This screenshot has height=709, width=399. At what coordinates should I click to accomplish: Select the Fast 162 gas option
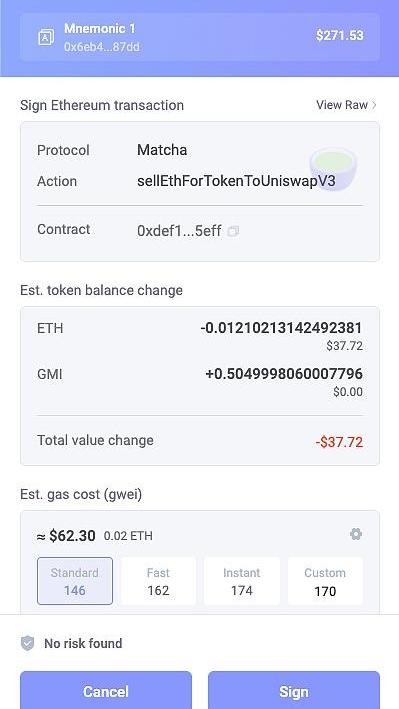coord(158,581)
